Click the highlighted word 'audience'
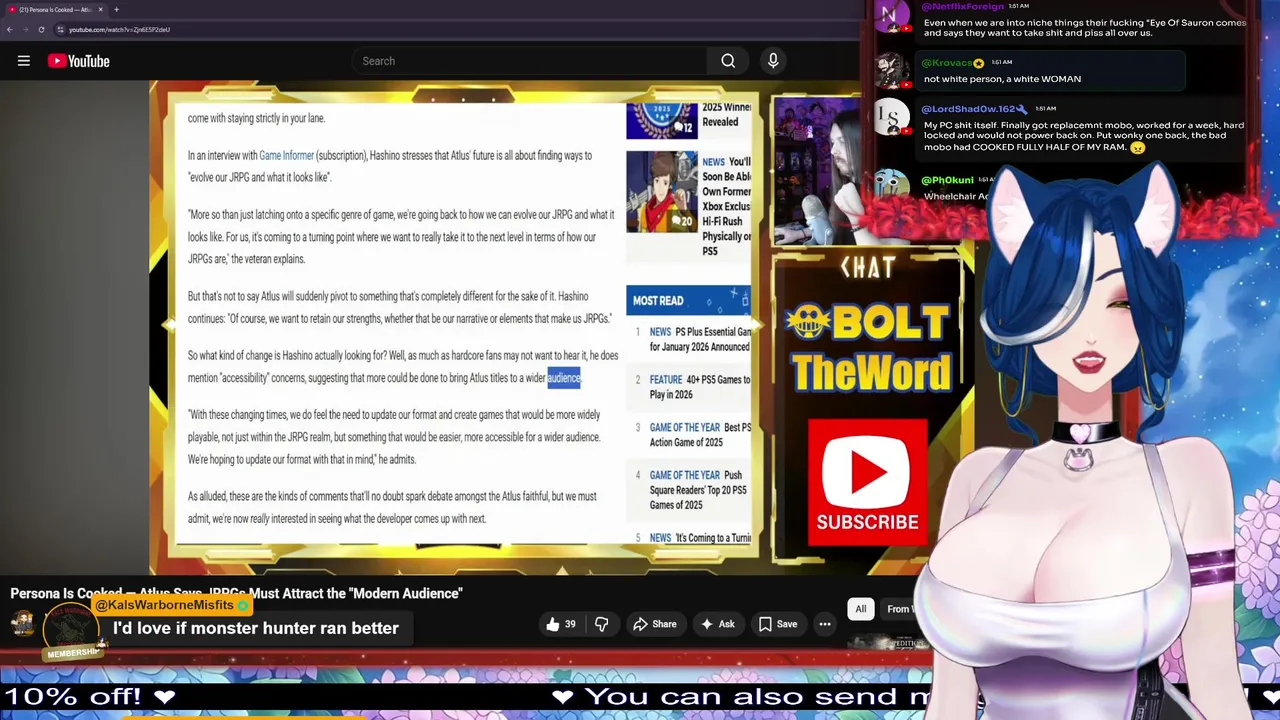The width and height of the screenshot is (1280, 720). point(564,378)
